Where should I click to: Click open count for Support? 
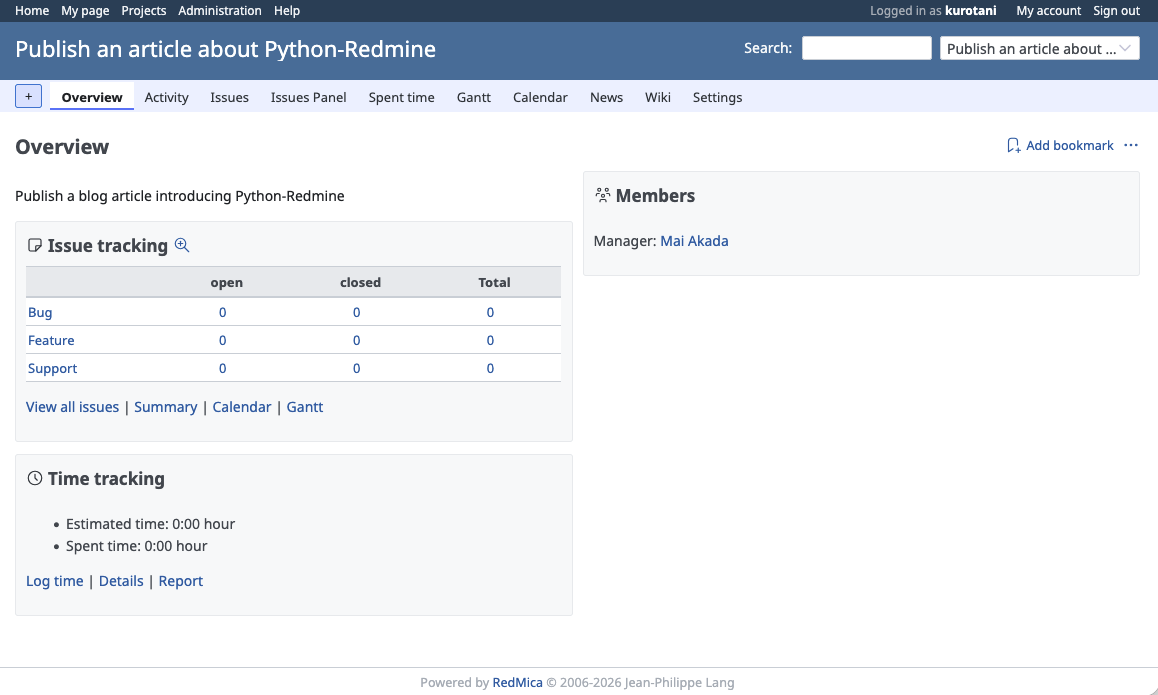tap(222, 369)
